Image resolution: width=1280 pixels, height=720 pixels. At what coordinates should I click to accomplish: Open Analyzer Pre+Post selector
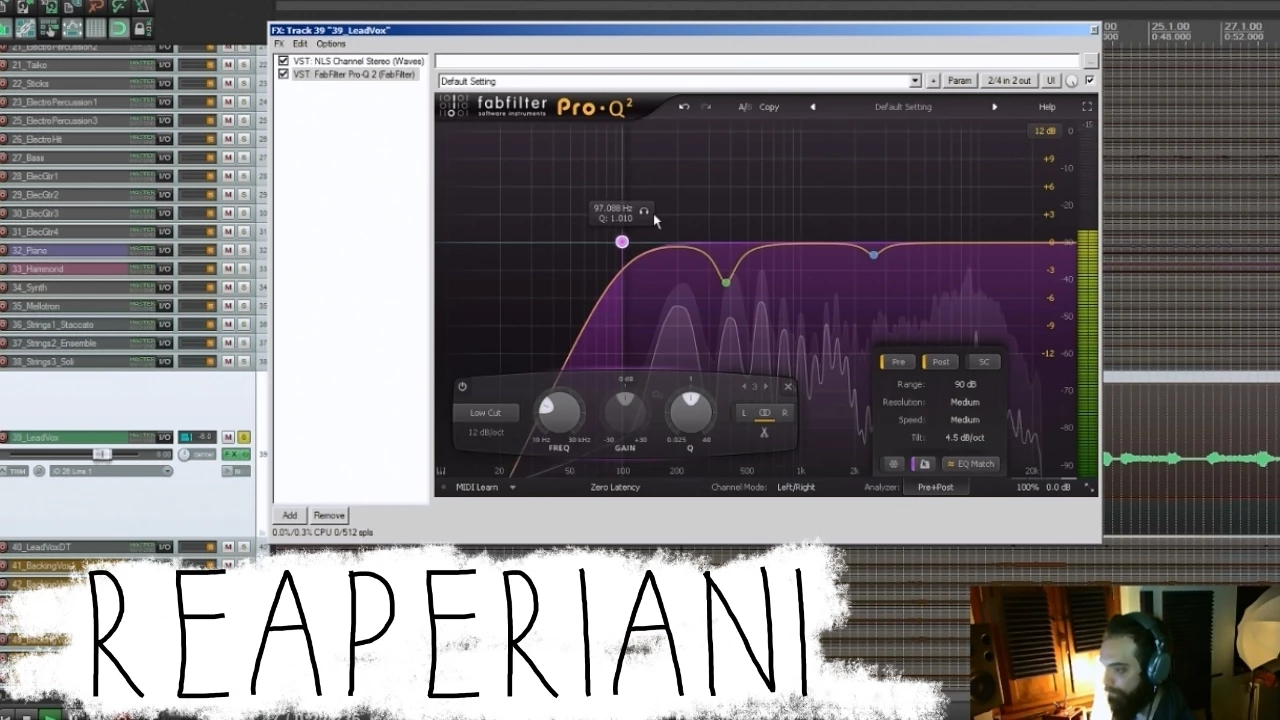(x=935, y=488)
